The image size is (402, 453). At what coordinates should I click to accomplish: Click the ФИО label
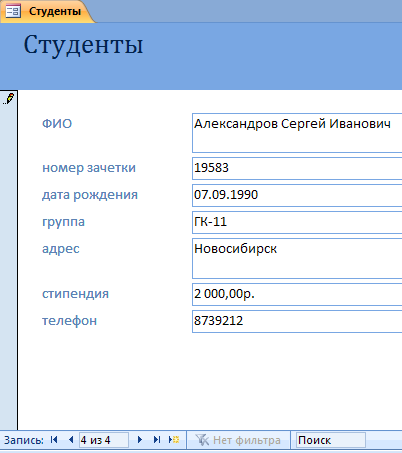pyautogui.click(x=57, y=124)
